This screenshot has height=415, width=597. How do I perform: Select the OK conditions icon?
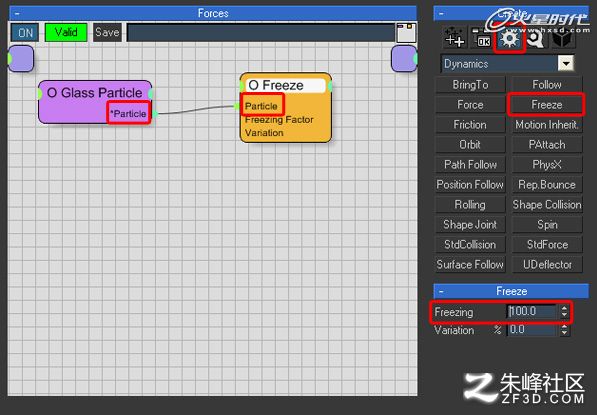click(x=481, y=38)
